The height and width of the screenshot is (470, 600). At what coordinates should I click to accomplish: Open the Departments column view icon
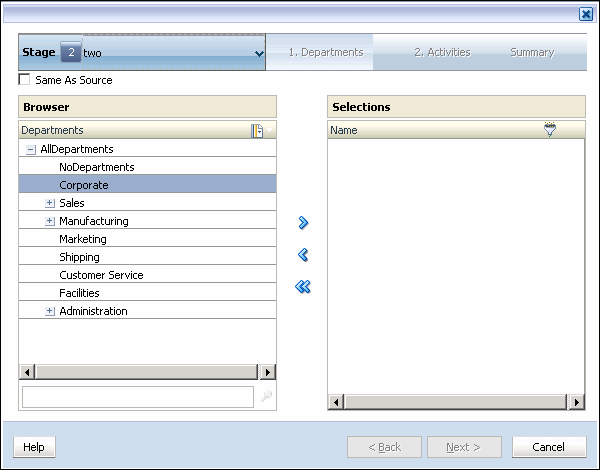tap(257, 131)
